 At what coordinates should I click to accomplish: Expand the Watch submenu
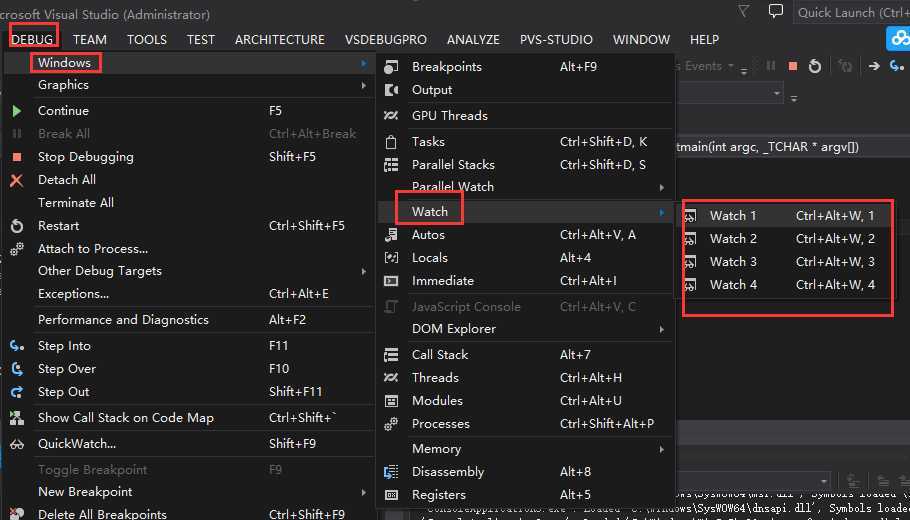pos(662,213)
